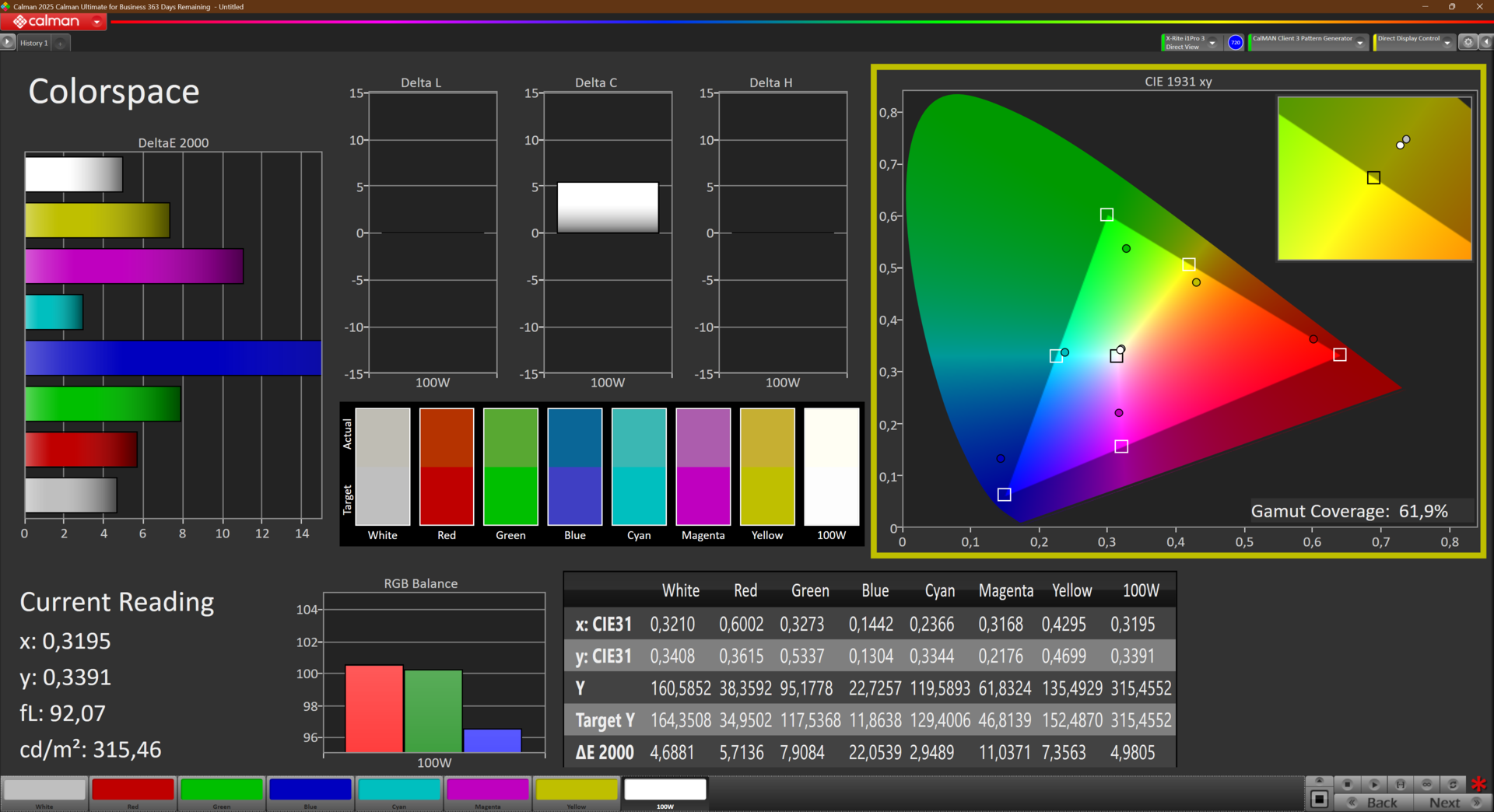1494x812 pixels.
Task: Click the red asterisk icon
Action: tap(1479, 784)
